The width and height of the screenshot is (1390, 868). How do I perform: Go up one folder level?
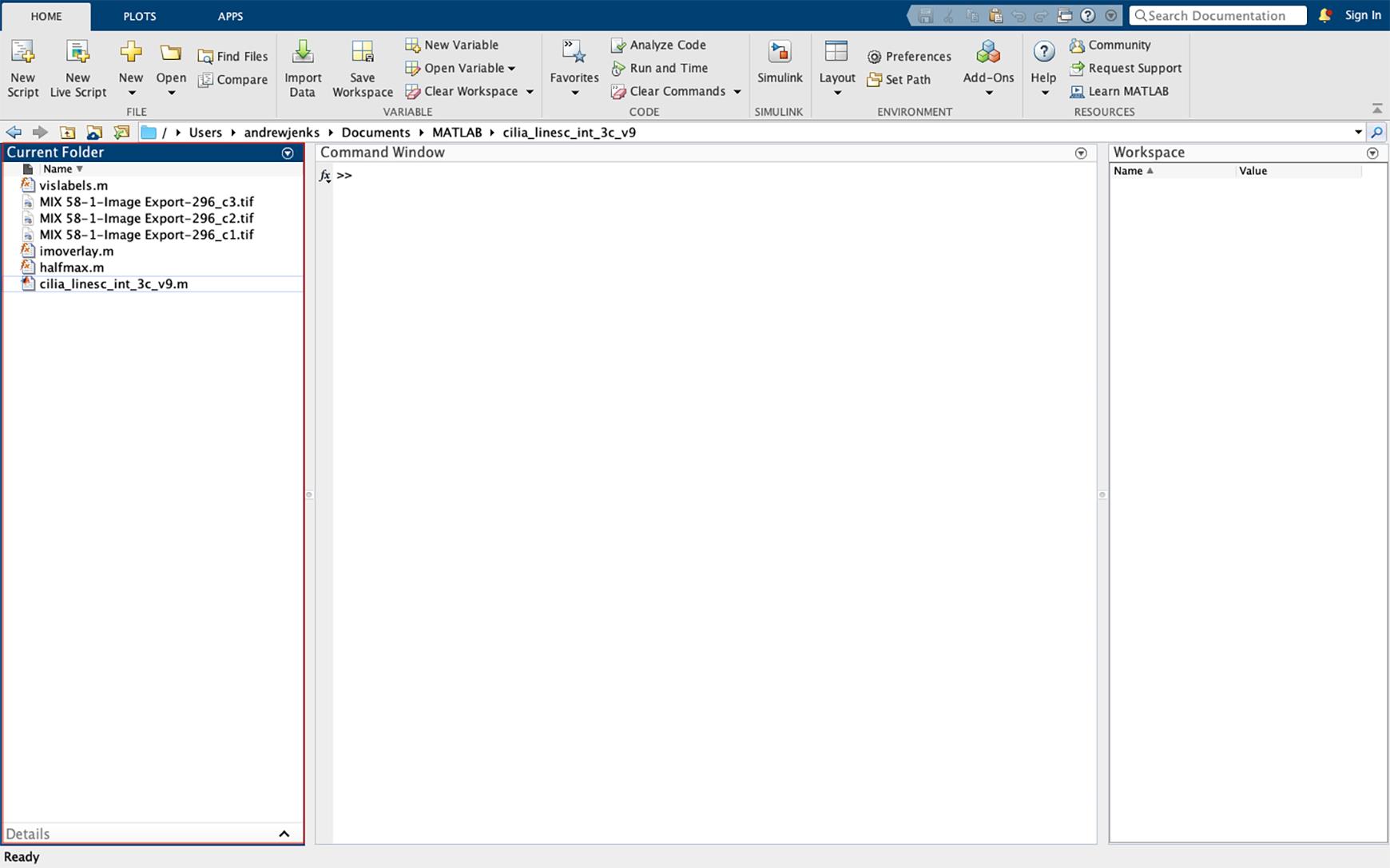tap(68, 132)
